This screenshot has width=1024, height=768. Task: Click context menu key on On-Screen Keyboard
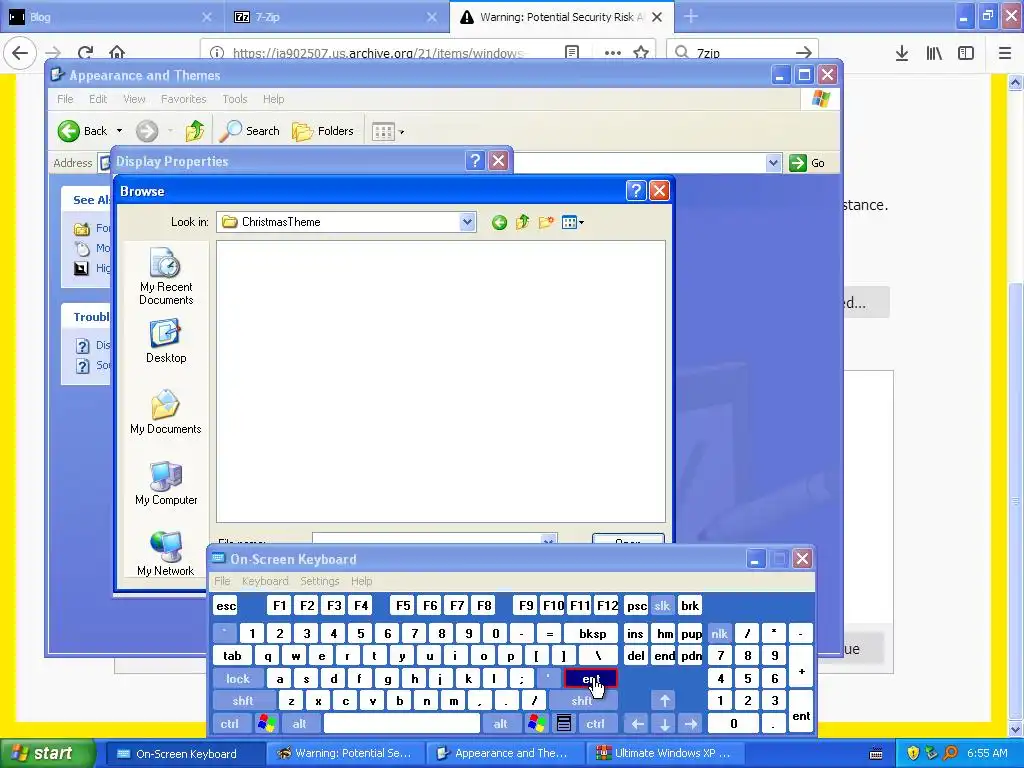click(x=564, y=724)
